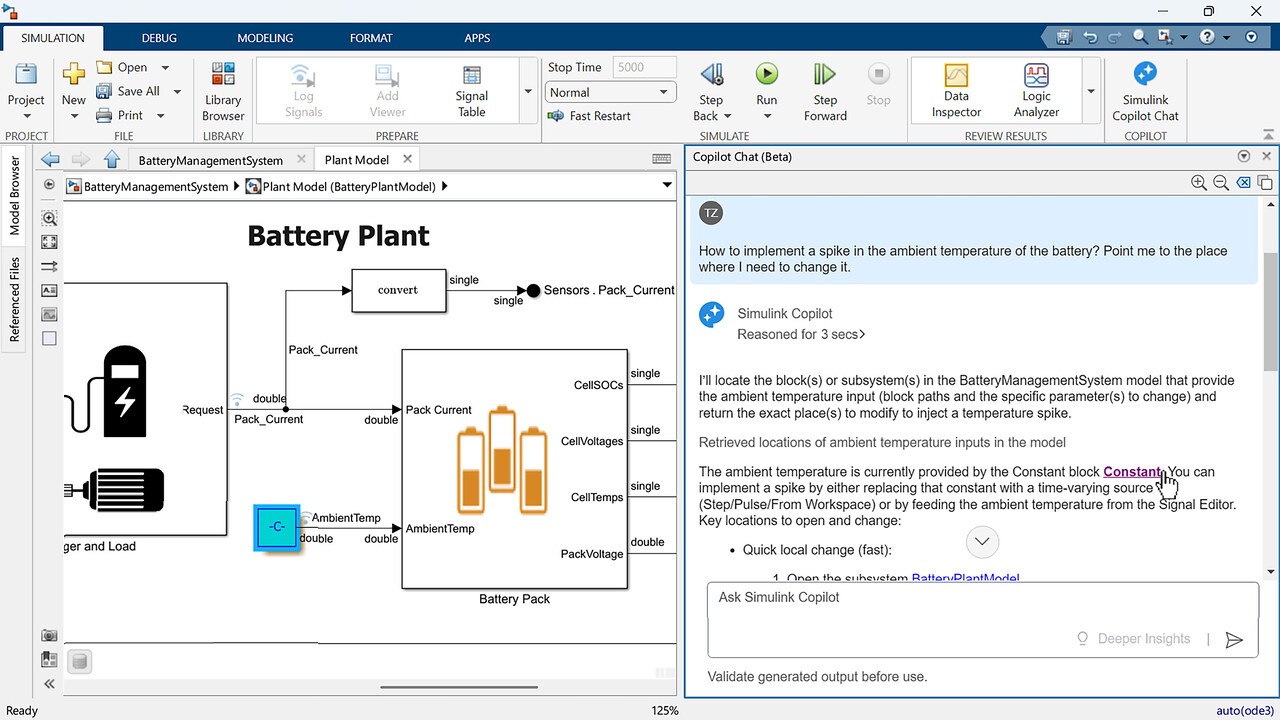Switch to the APPS tab

[x=478, y=38]
